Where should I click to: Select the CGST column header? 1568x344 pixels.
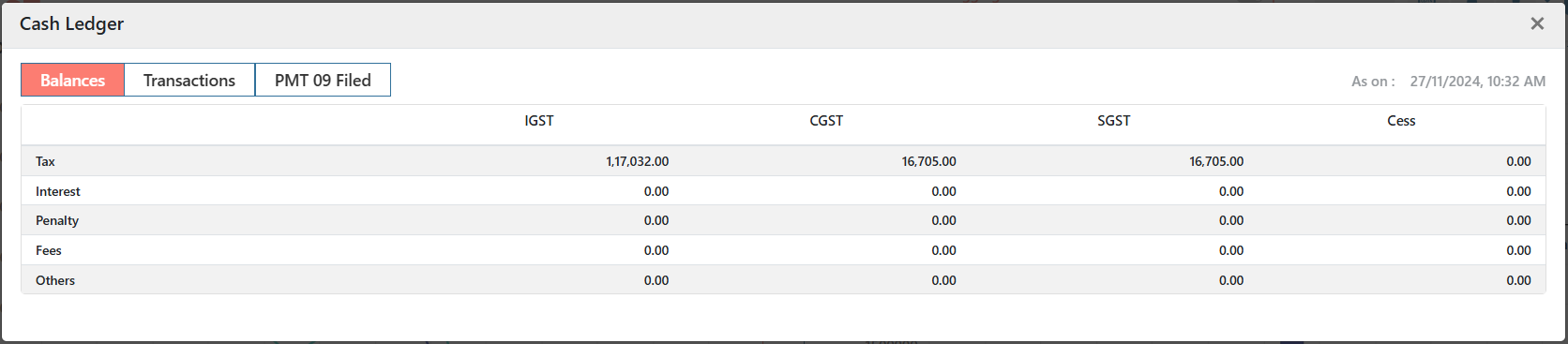coord(826,120)
